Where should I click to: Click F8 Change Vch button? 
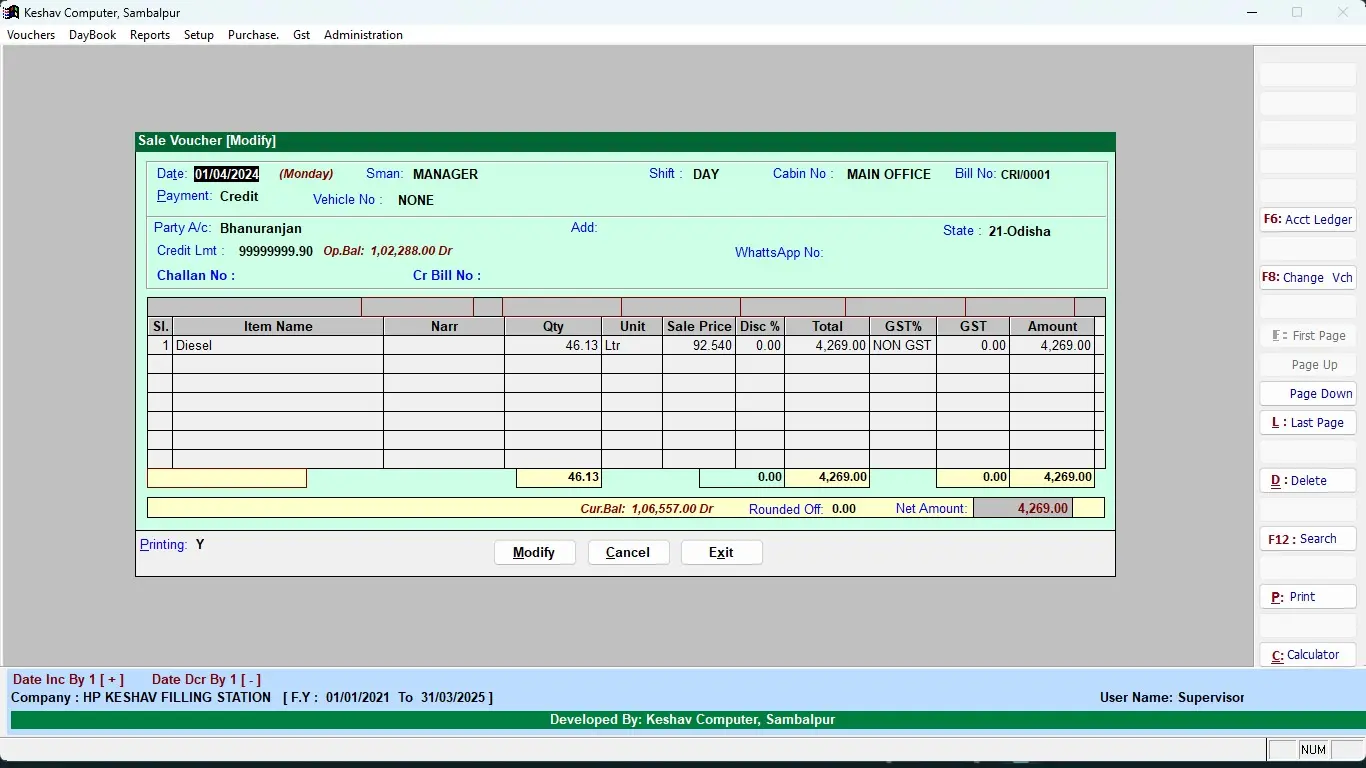click(1308, 278)
